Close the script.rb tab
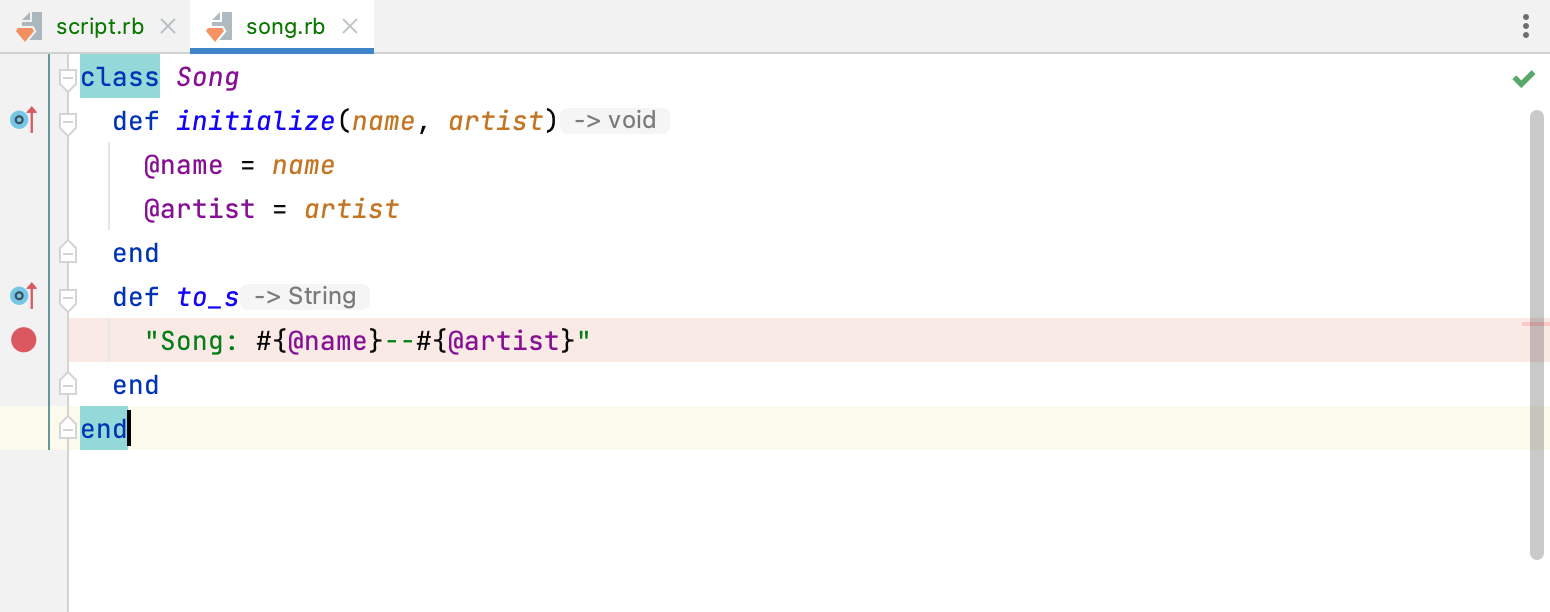The width and height of the screenshot is (1550, 612). pos(166,27)
